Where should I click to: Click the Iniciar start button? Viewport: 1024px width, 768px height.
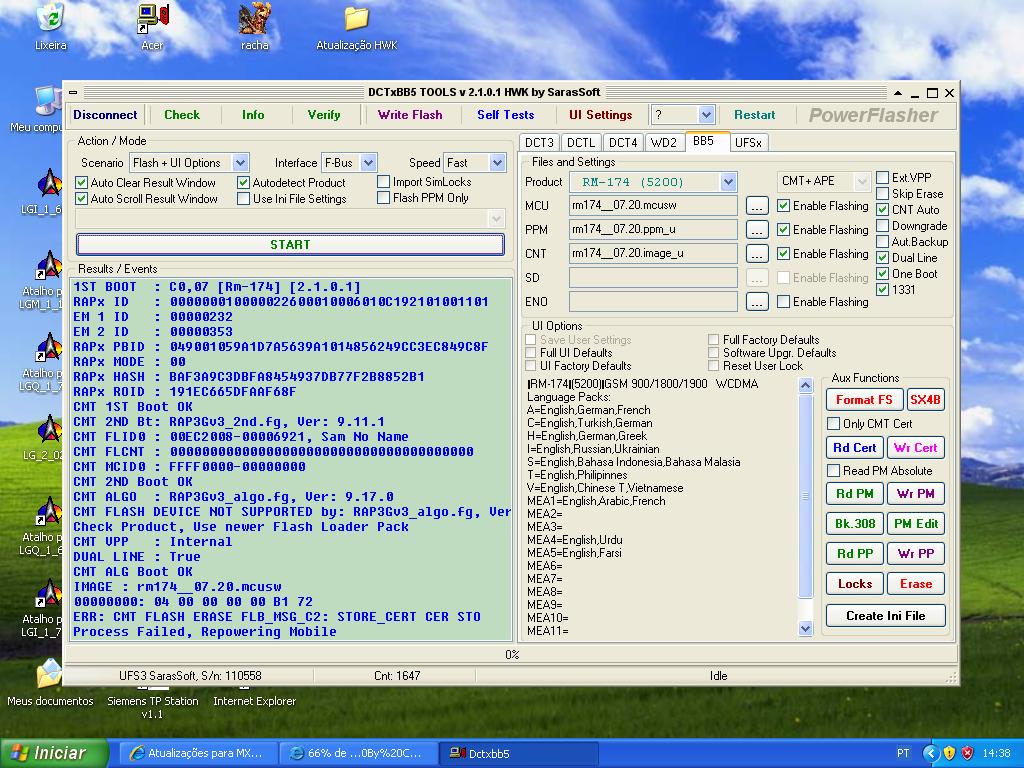pos(55,754)
